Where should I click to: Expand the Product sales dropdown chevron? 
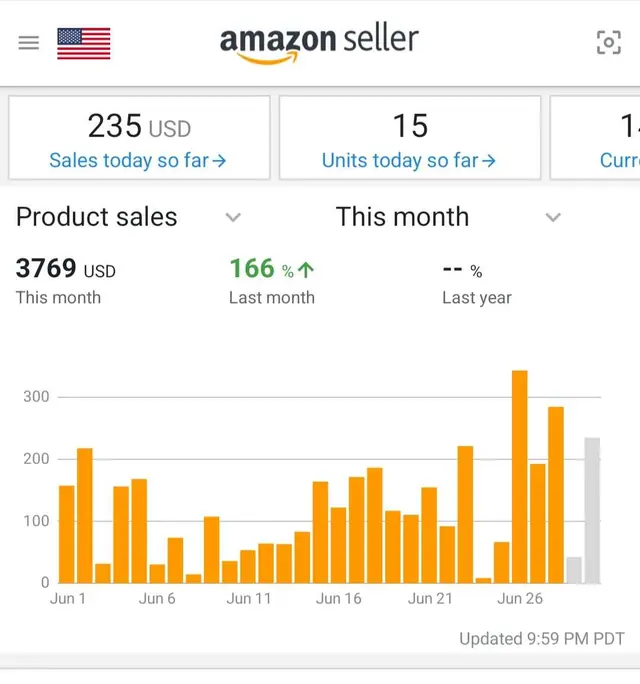coord(233,217)
